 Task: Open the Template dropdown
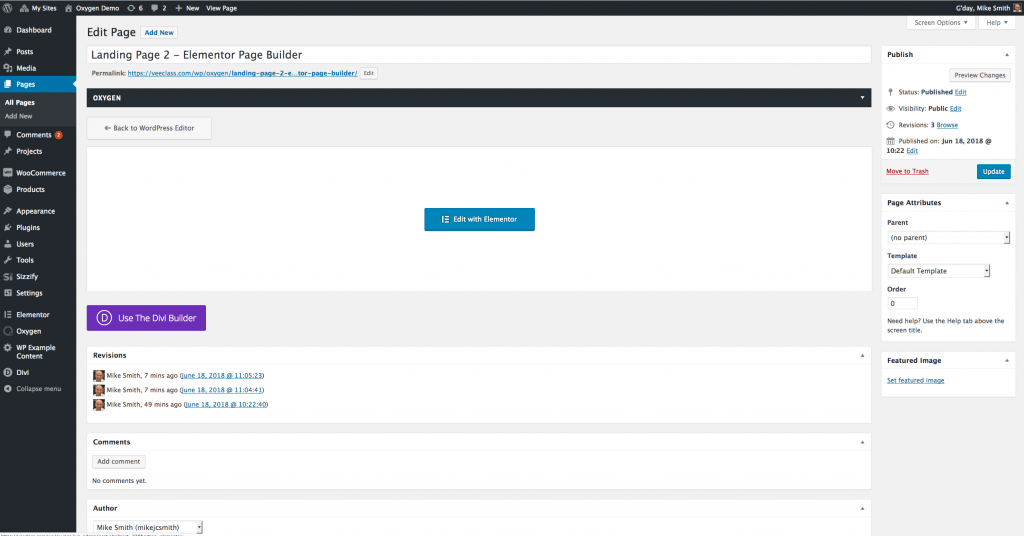tap(938, 271)
